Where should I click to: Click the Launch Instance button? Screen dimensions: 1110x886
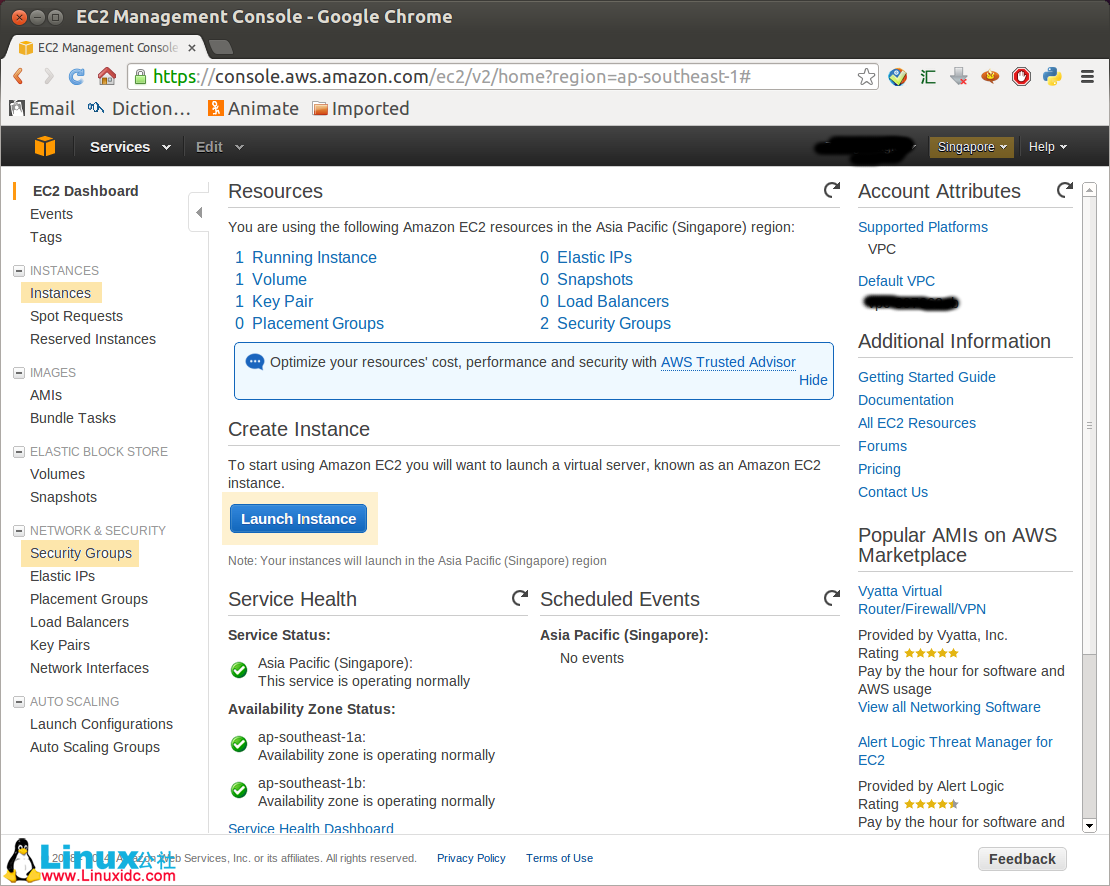298,518
